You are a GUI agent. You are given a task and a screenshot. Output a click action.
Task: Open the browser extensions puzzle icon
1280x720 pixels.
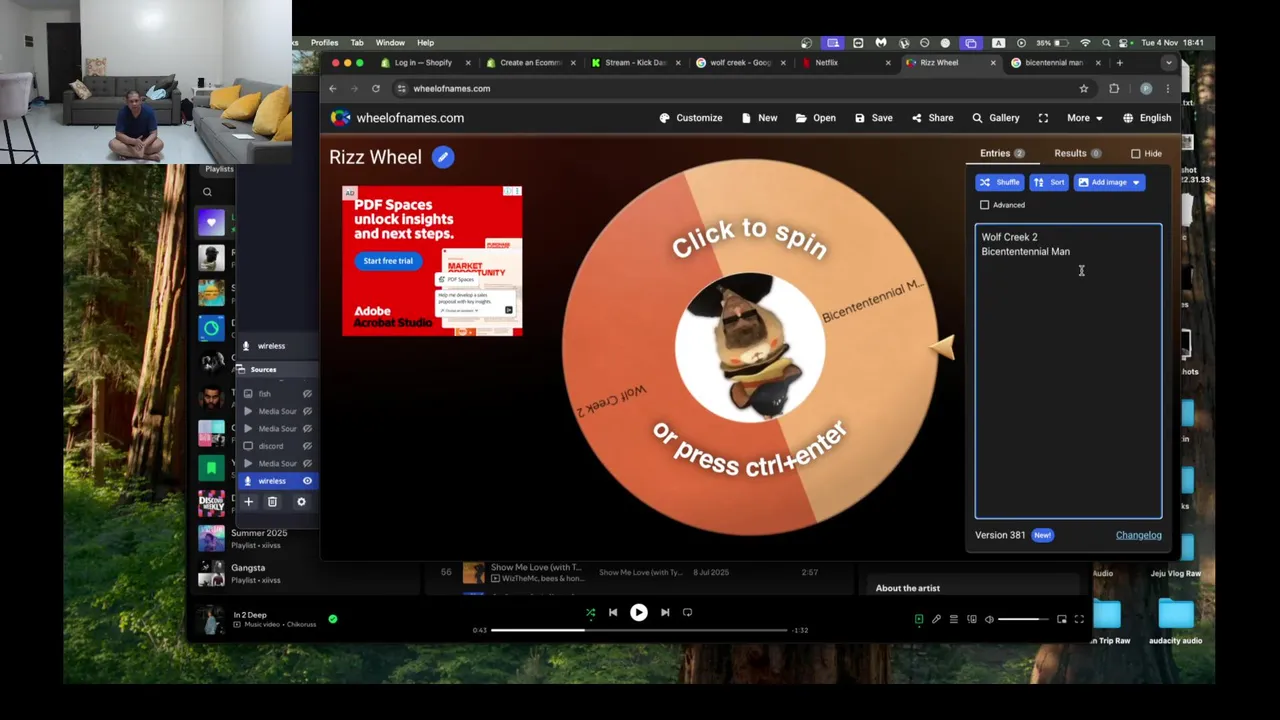(x=1114, y=88)
